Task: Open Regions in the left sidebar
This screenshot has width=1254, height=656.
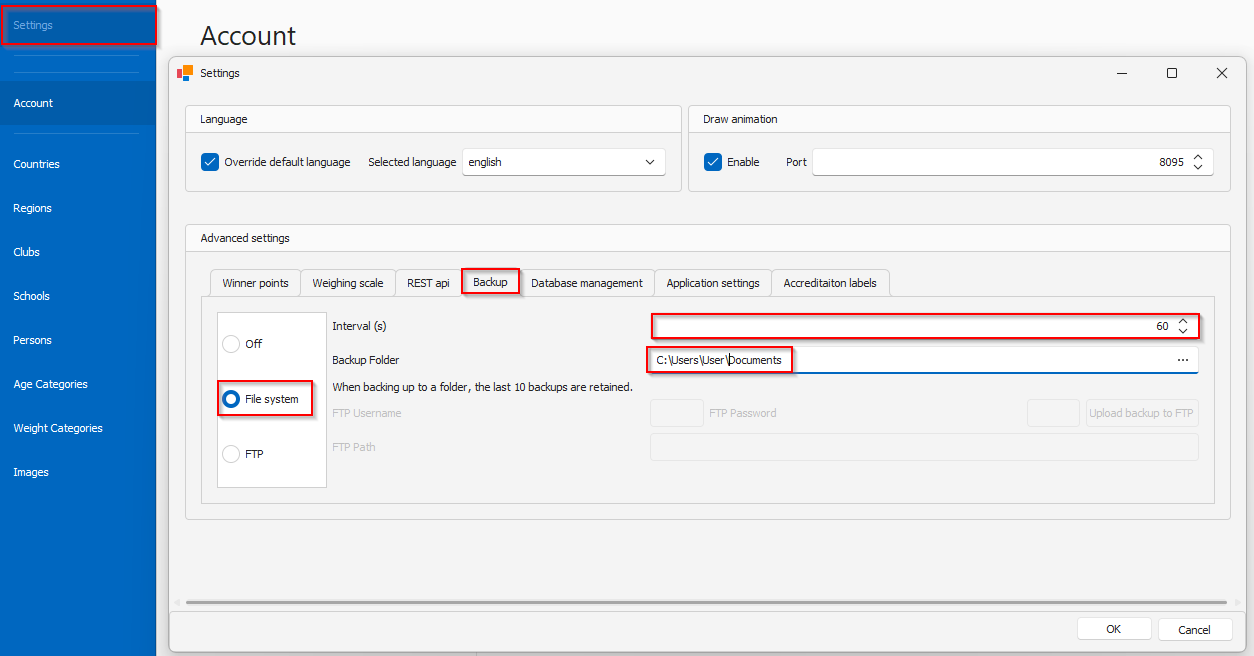Action: pos(78,208)
